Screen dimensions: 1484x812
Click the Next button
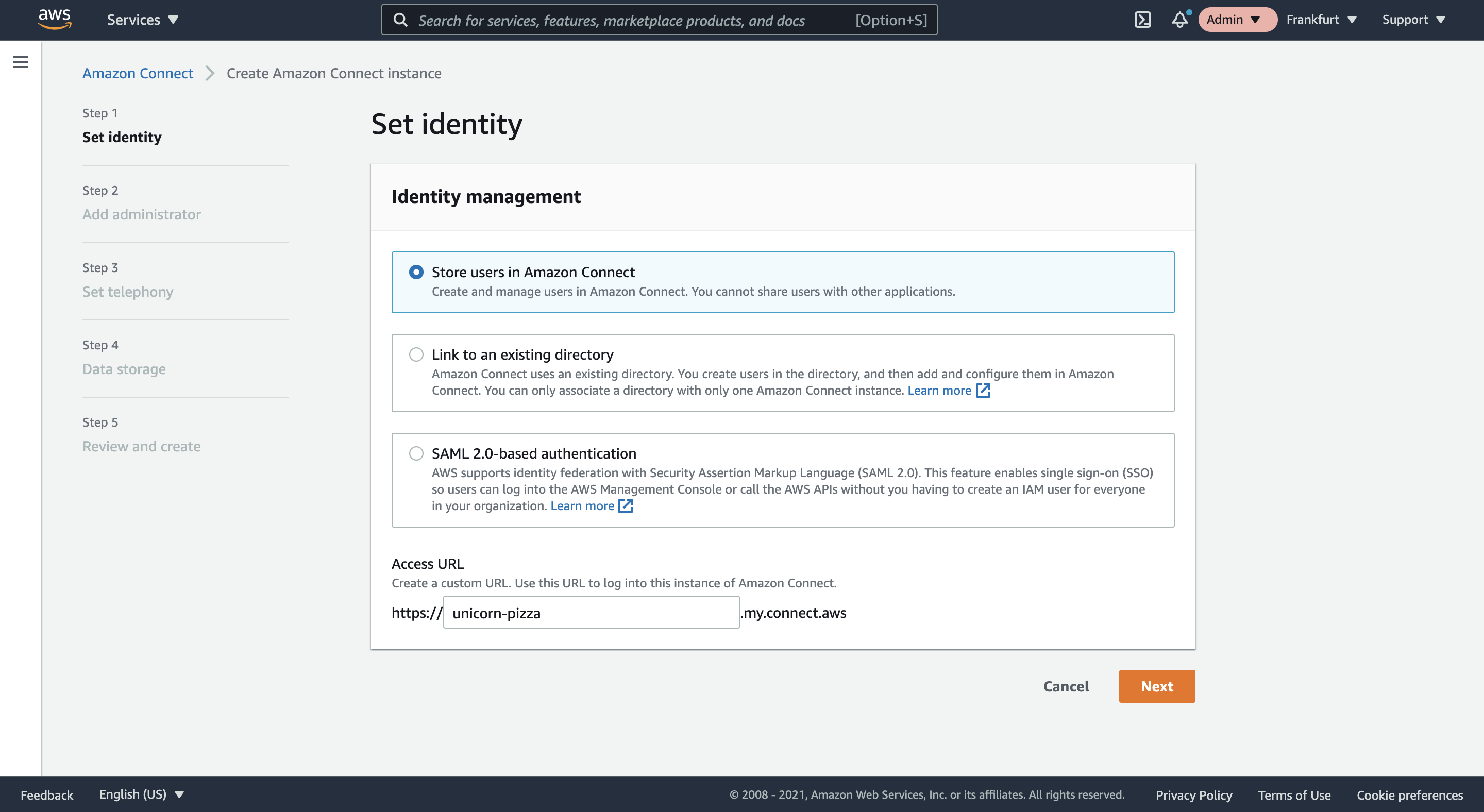1157,686
